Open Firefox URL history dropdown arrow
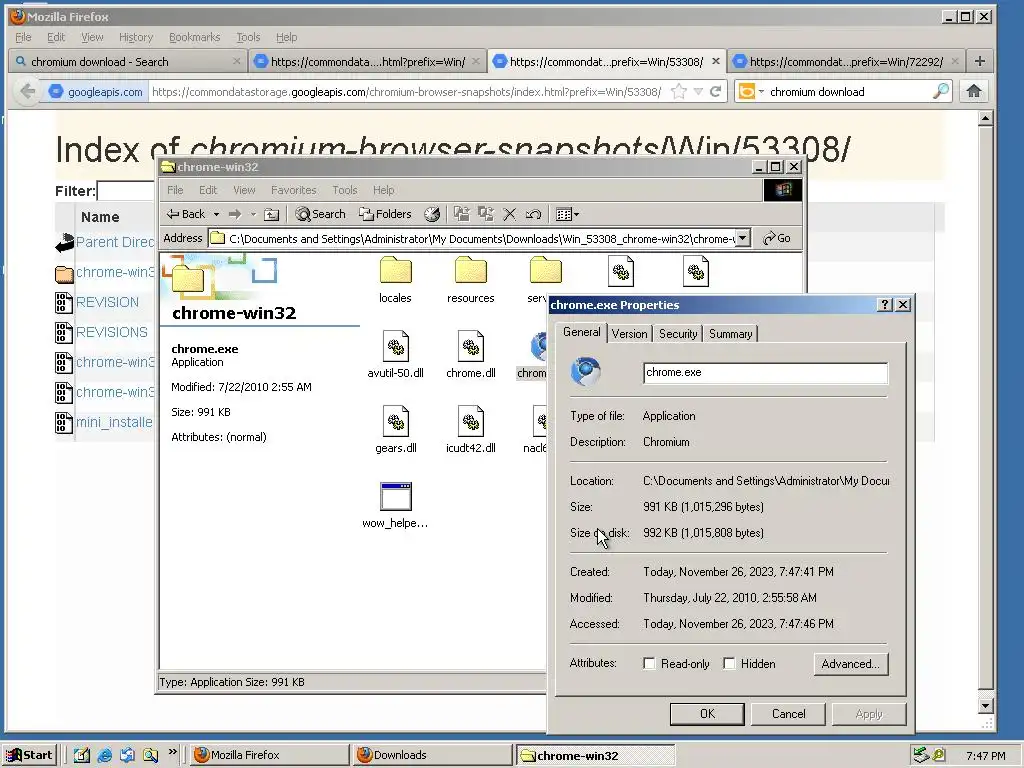1024x768 pixels. click(x=698, y=92)
